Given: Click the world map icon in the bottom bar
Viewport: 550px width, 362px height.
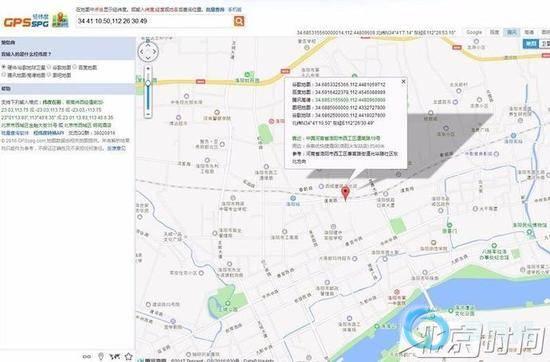Looking at the screenshot, I should pos(114,357).
